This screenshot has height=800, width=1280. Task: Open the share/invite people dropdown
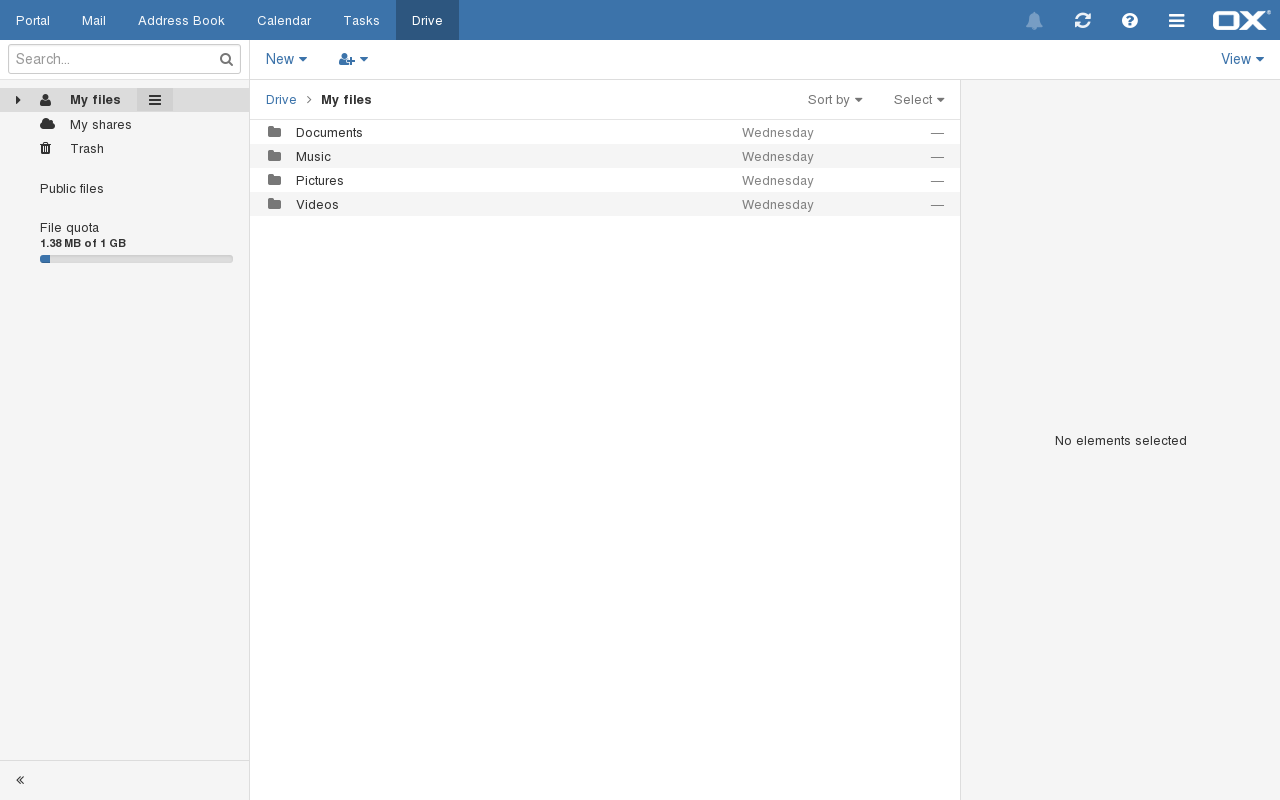coord(353,60)
